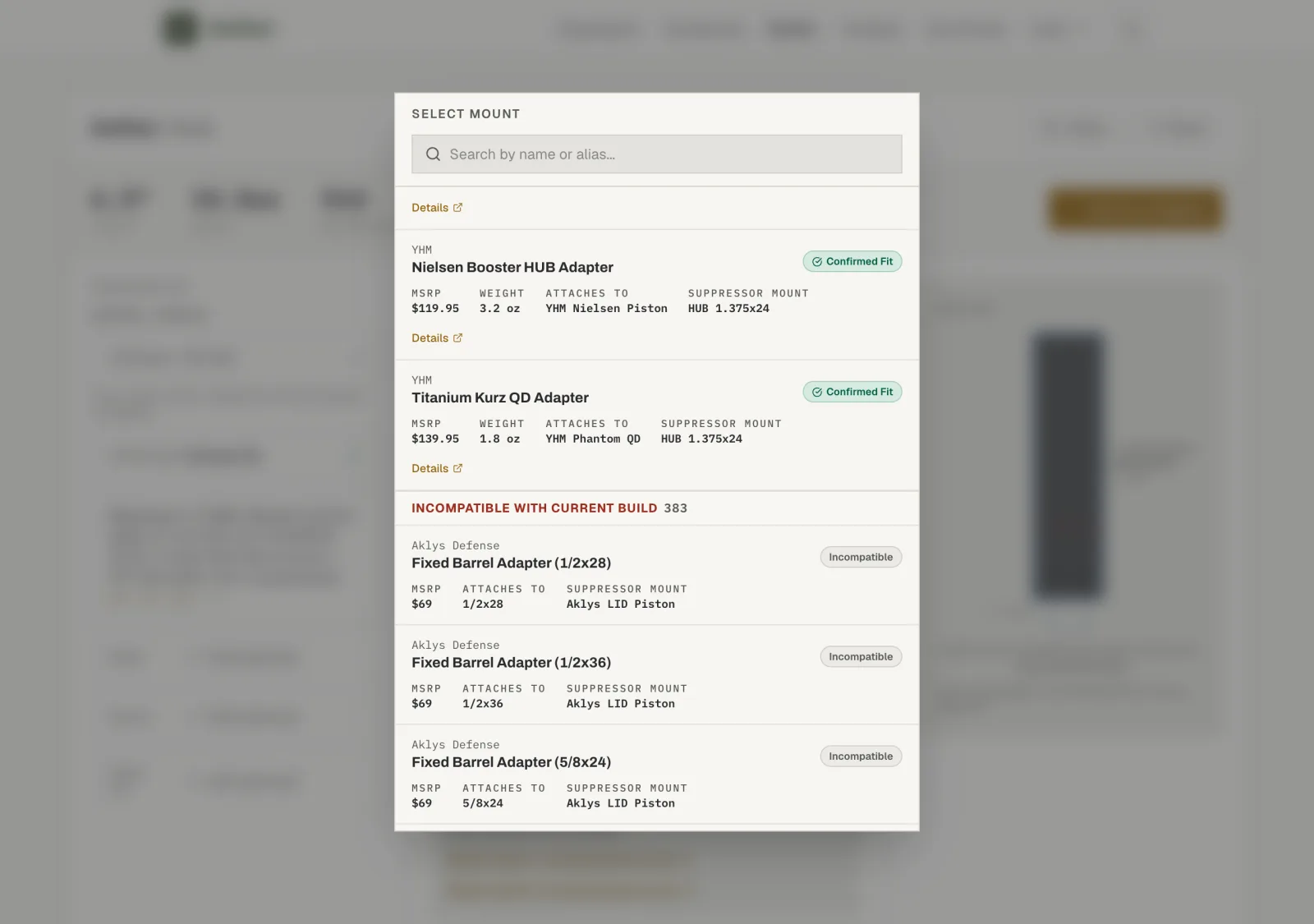
Task: Open the Details link directly below the search field
Action: point(437,208)
